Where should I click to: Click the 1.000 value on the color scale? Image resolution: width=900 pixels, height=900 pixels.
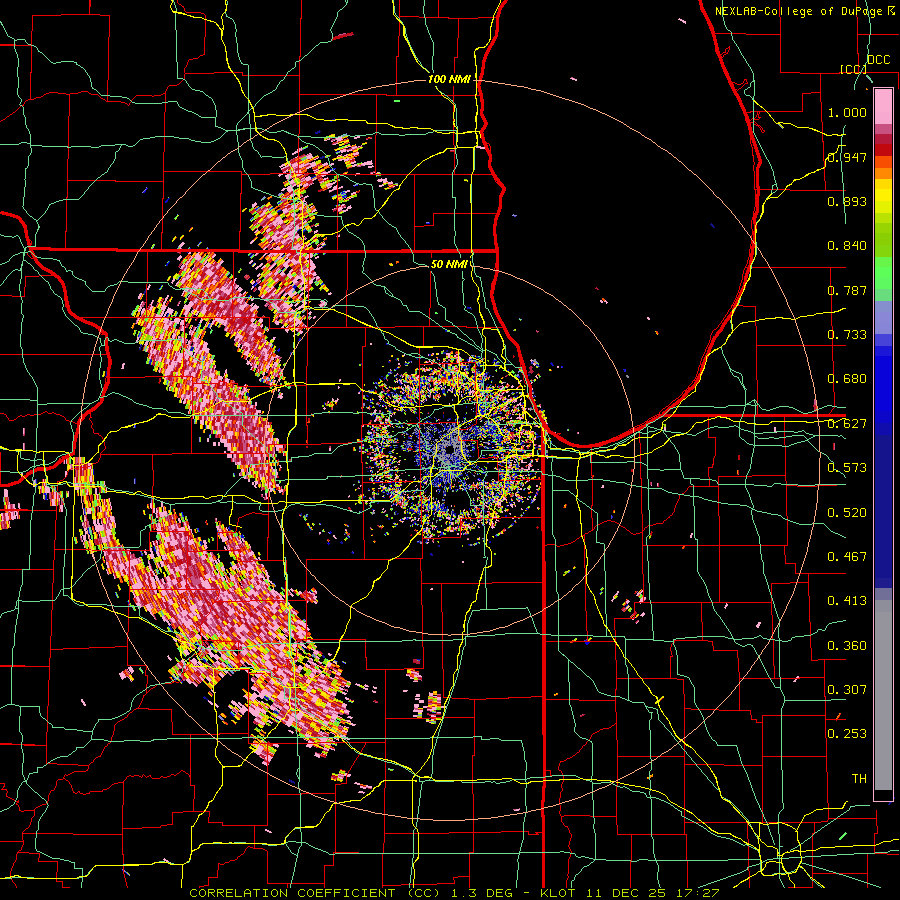point(847,112)
